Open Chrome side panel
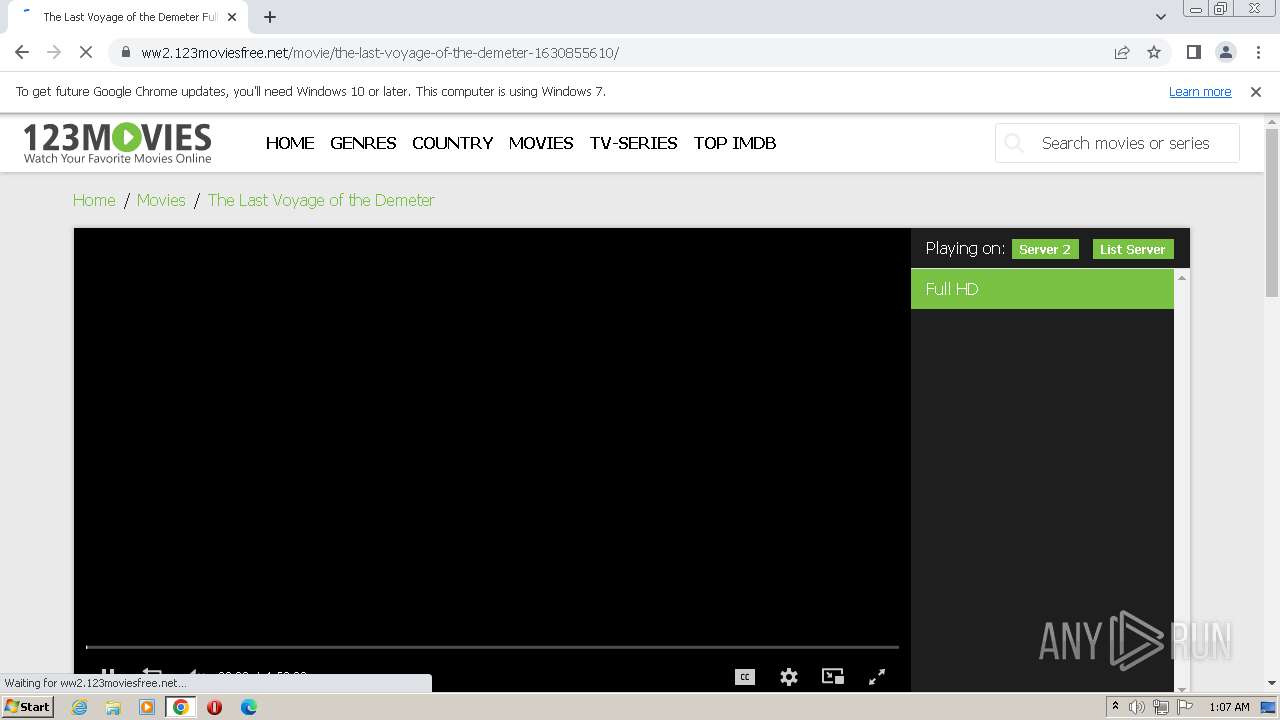The height and width of the screenshot is (720, 1280). pos(1193,52)
